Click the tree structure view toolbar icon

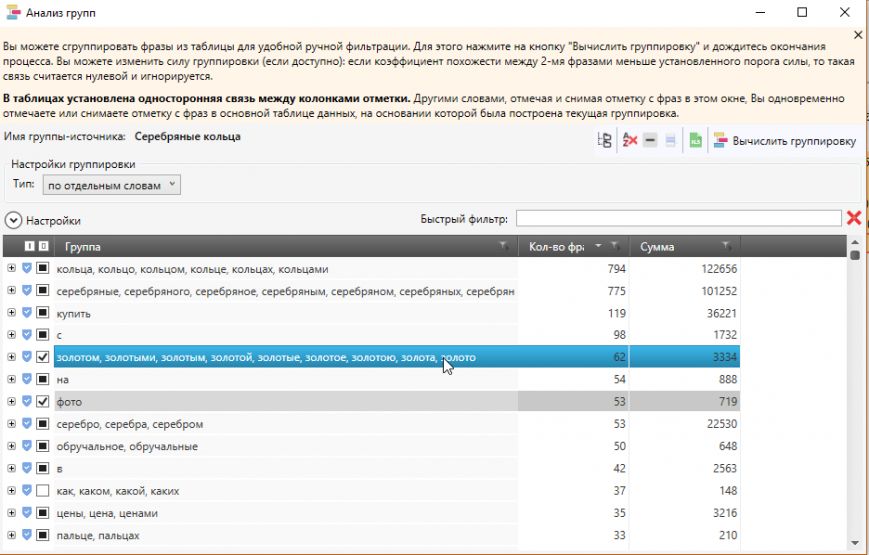pyautogui.click(x=605, y=140)
